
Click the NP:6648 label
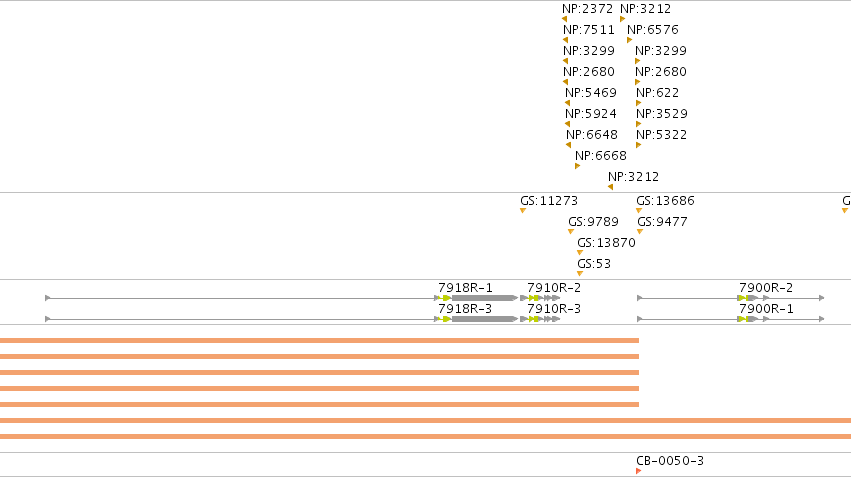click(592, 135)
